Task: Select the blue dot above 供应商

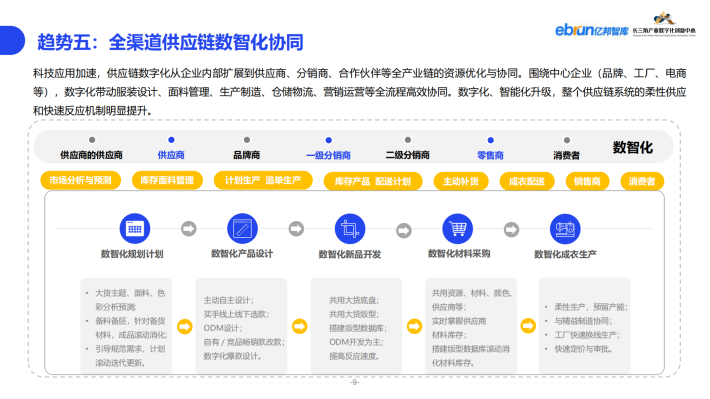Action: [171, 140]
